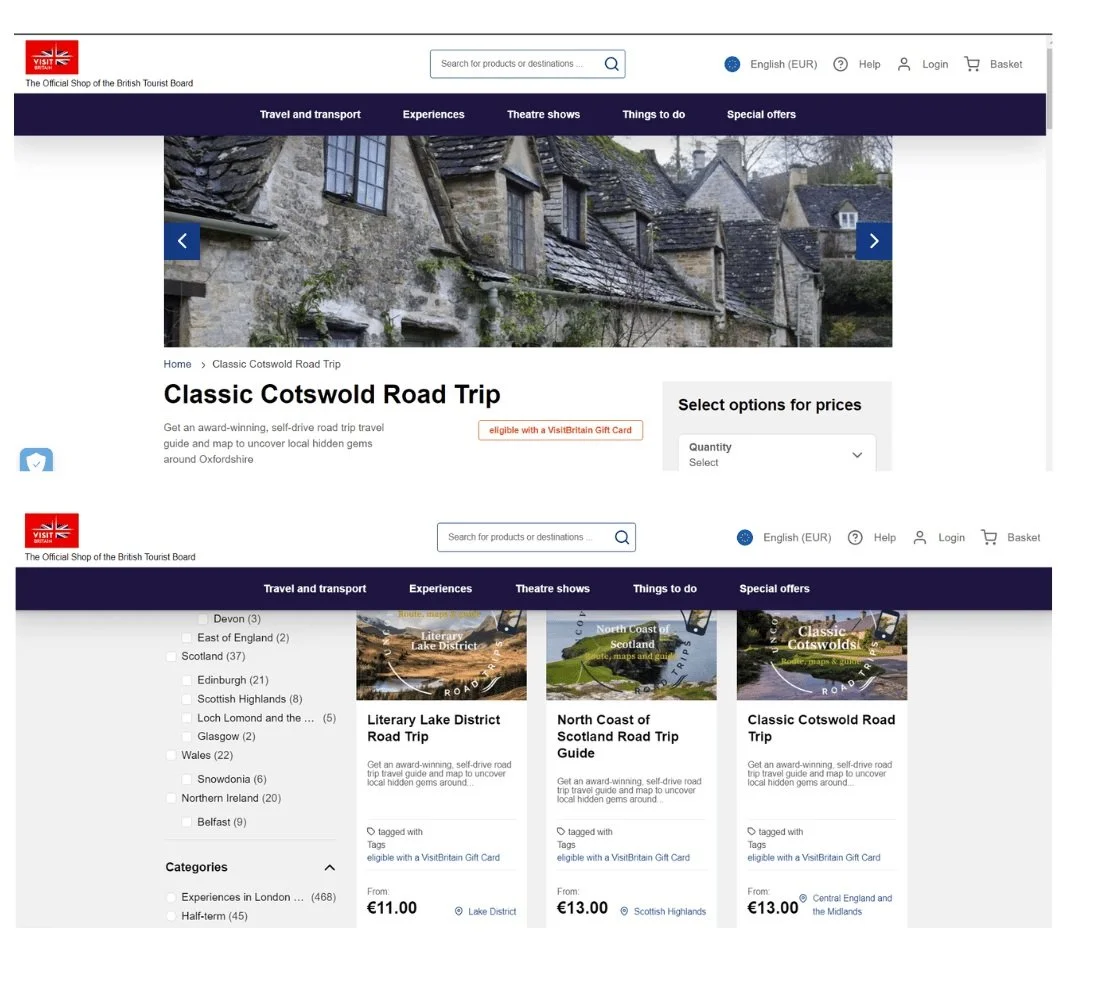Tick the Half-term (45) checkbox

point(171,916)
